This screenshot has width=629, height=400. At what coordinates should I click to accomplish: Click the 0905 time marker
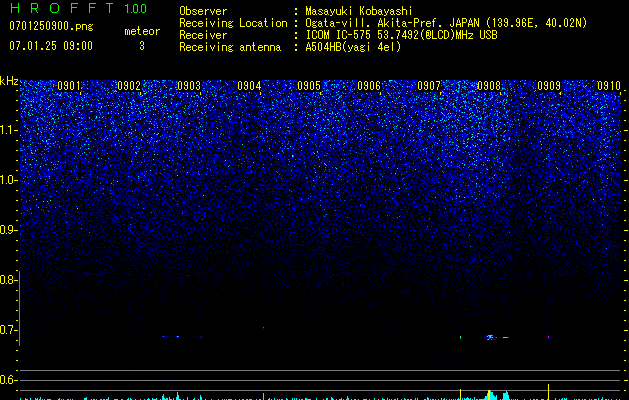coord(309,86)
